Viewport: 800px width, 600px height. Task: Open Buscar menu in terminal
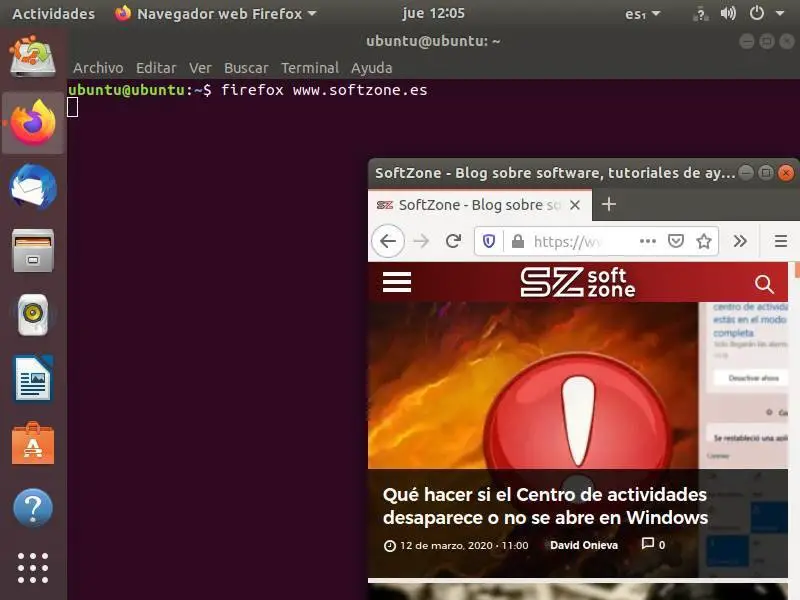[x=246, y=68]
